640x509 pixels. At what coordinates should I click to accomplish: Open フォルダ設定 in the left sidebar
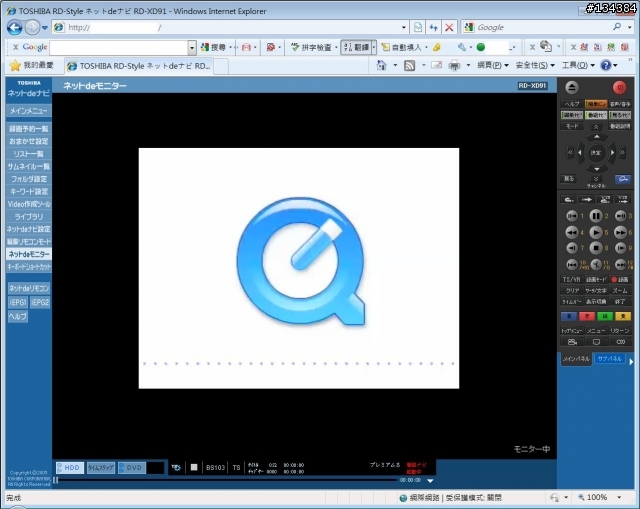point(29,179)
